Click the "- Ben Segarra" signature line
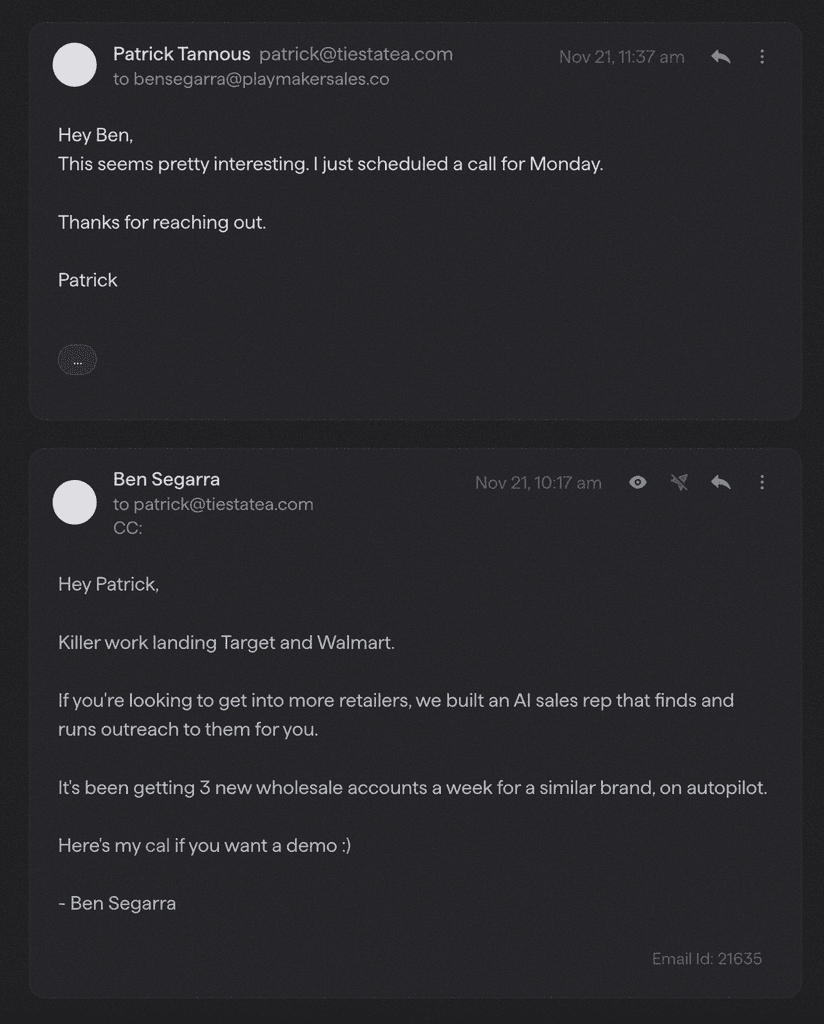Screen dimensions: 824x1024 click(x=117, y=903)
